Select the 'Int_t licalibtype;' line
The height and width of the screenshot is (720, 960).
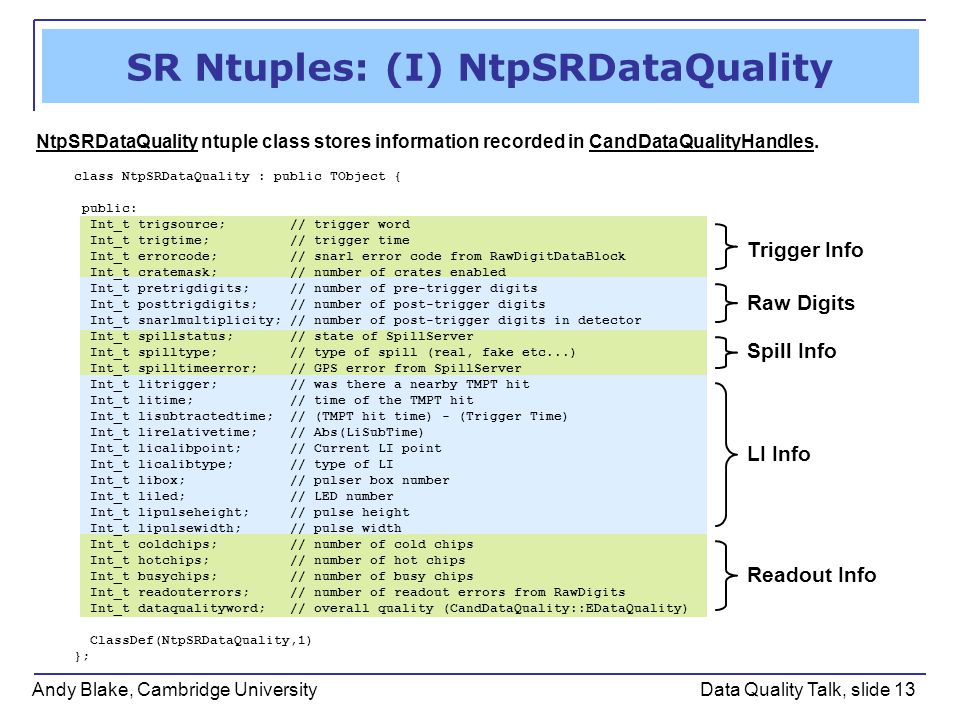162,464
